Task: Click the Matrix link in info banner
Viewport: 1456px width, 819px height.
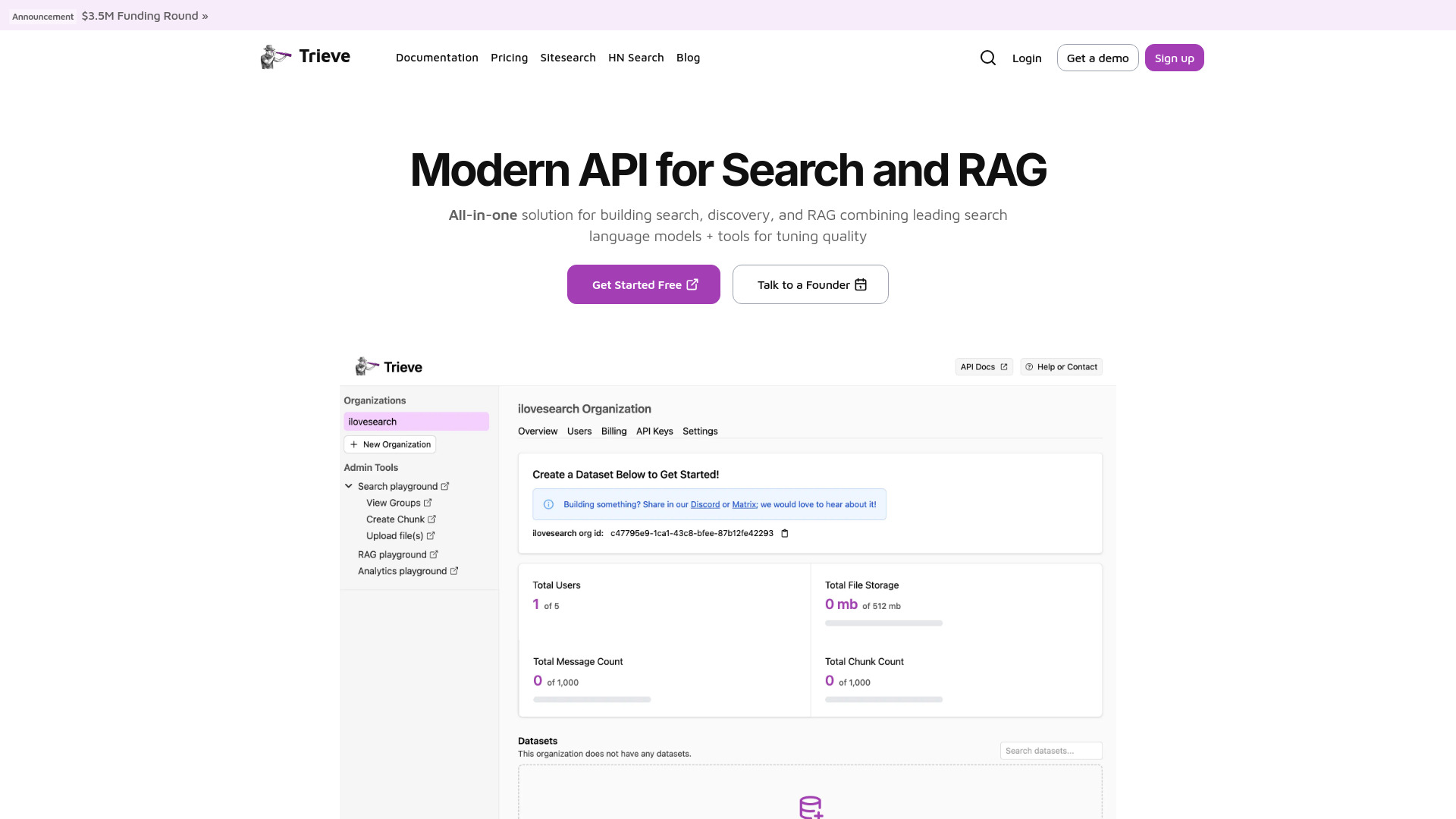Action: click(x=744, y=504)
